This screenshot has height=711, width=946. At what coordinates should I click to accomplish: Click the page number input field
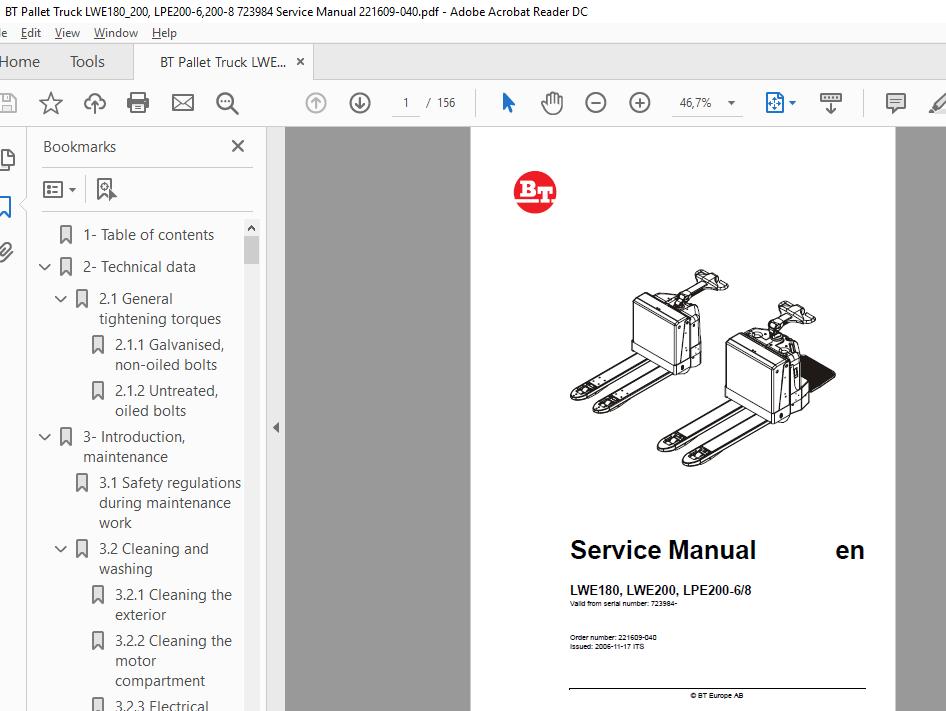coord(406,103)
